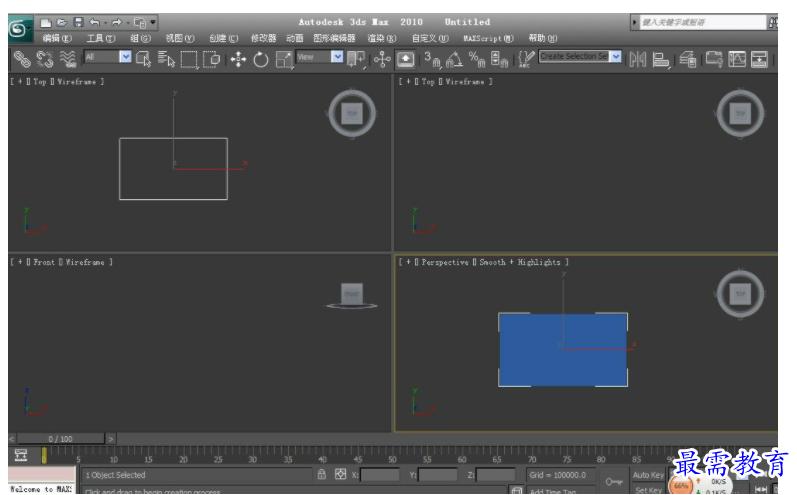Toggle Angle Snap
This screenshot has height=495, width=797.
454,59
